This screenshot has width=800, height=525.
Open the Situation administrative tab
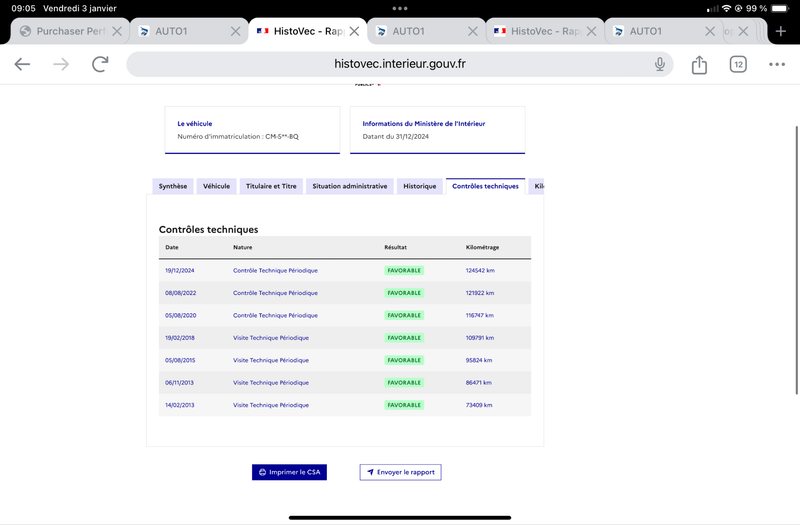[349, 186]
